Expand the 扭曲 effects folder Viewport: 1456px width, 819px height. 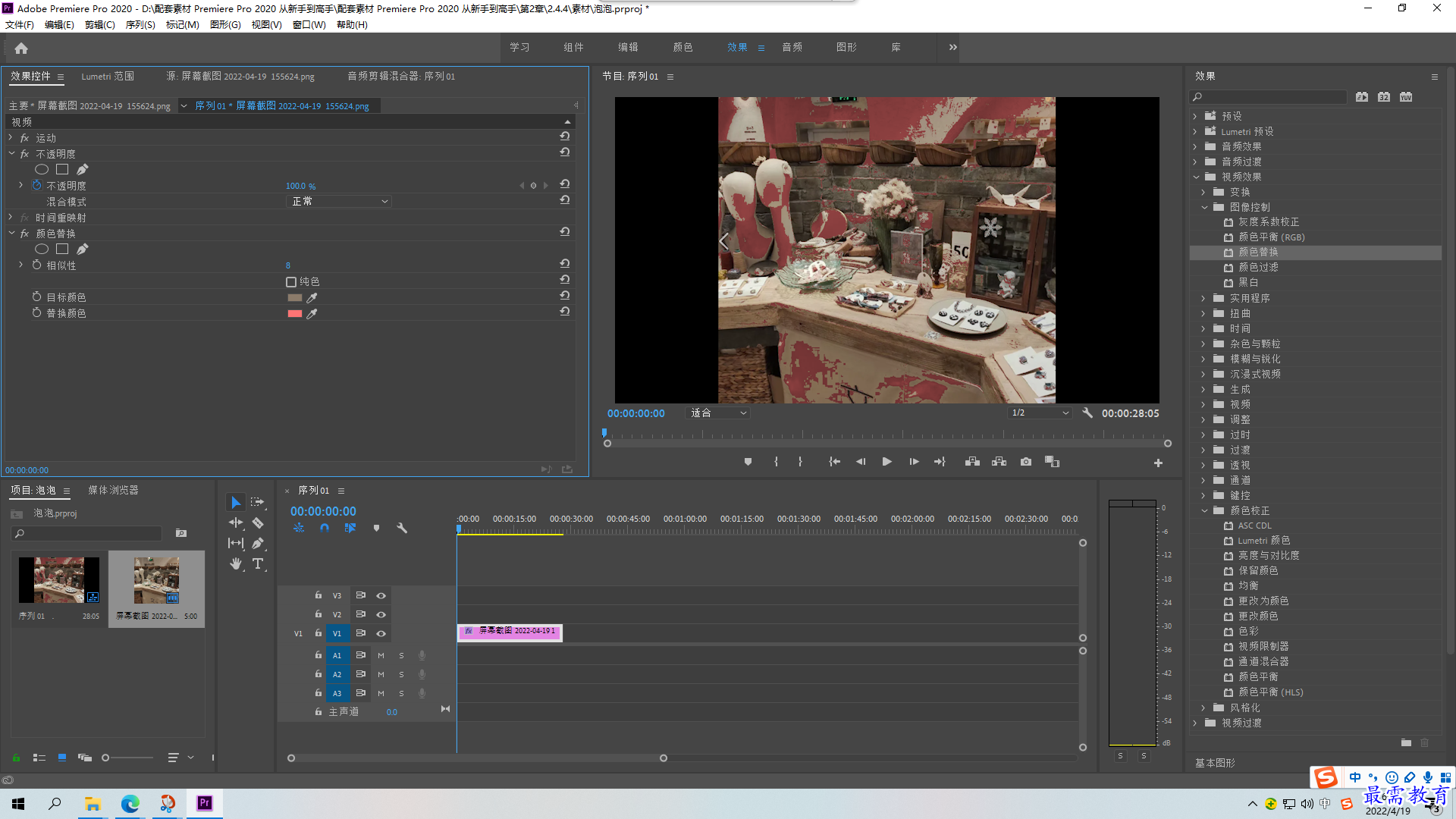coord(1203,313)
